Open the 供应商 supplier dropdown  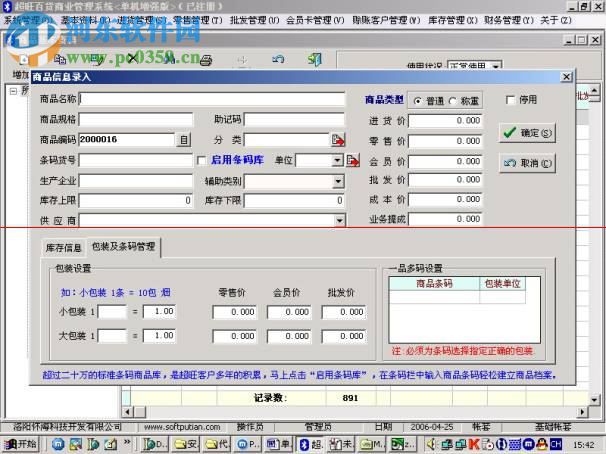point(339,221)
